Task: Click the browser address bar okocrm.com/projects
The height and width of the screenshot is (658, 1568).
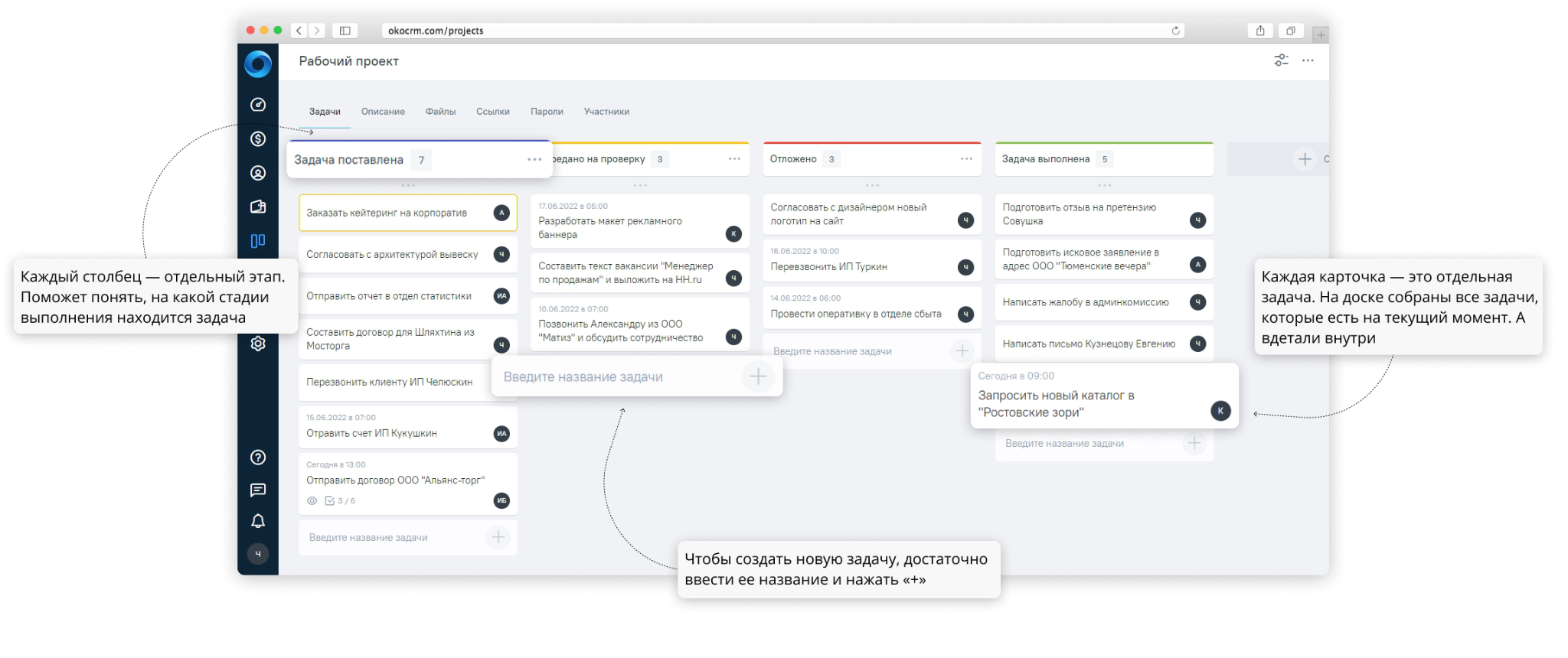Action: [783, 31]
